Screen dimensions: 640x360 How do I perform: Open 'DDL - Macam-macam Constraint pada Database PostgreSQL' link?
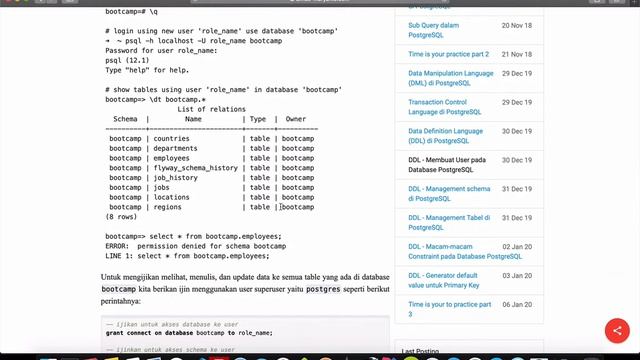[x=465, y=251]
